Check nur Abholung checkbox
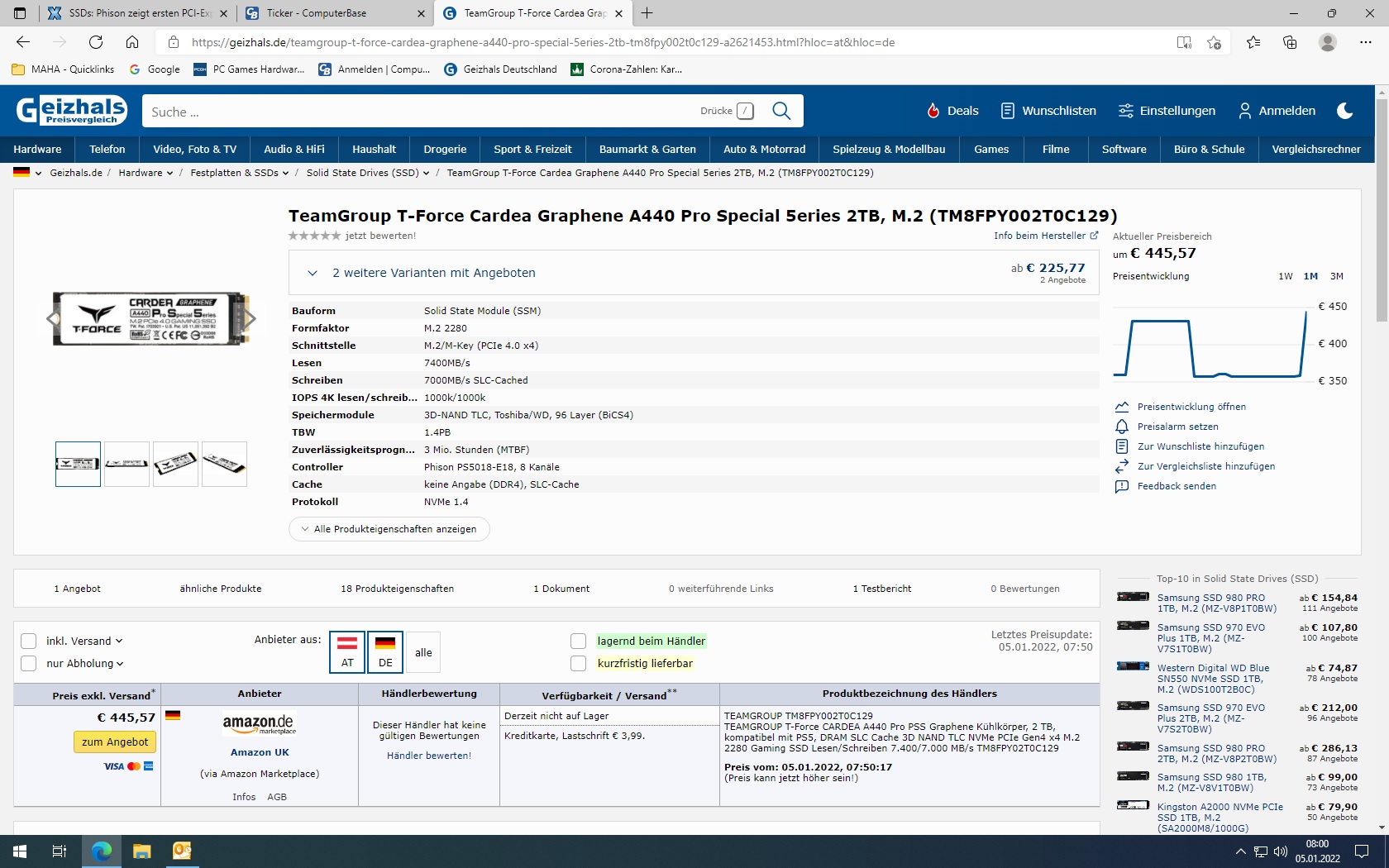The height and width of the screenshot is (868, 1389). (x=29, y=663)
